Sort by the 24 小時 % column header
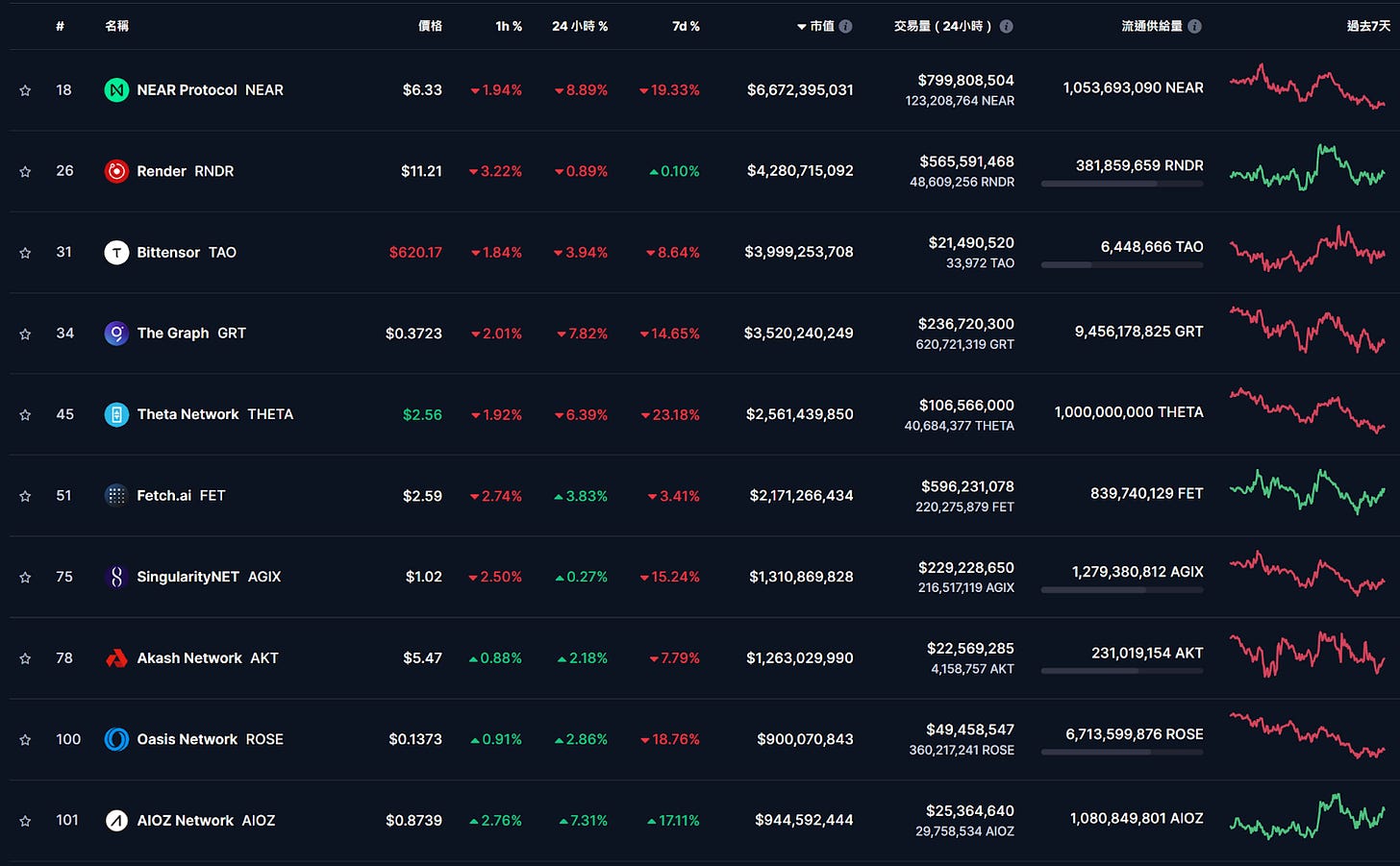Viewport: 1400px width, 866px height. click(x=580, y=26)
